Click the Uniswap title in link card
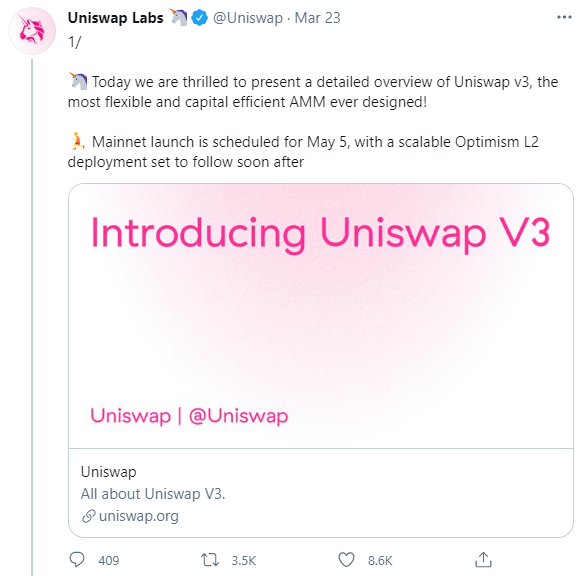 tap(108, 472)
